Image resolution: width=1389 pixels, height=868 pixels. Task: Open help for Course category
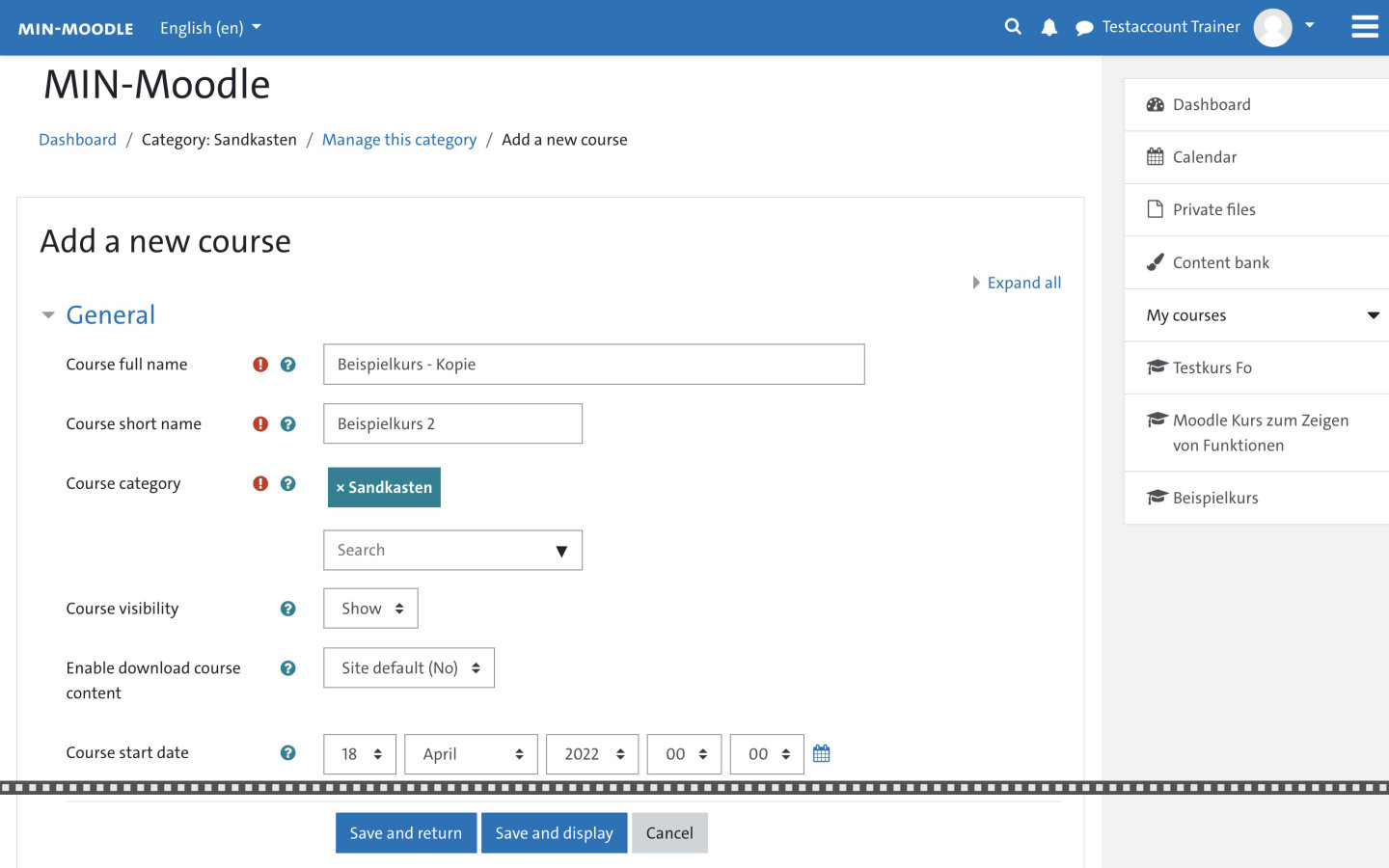coord(287,484)
